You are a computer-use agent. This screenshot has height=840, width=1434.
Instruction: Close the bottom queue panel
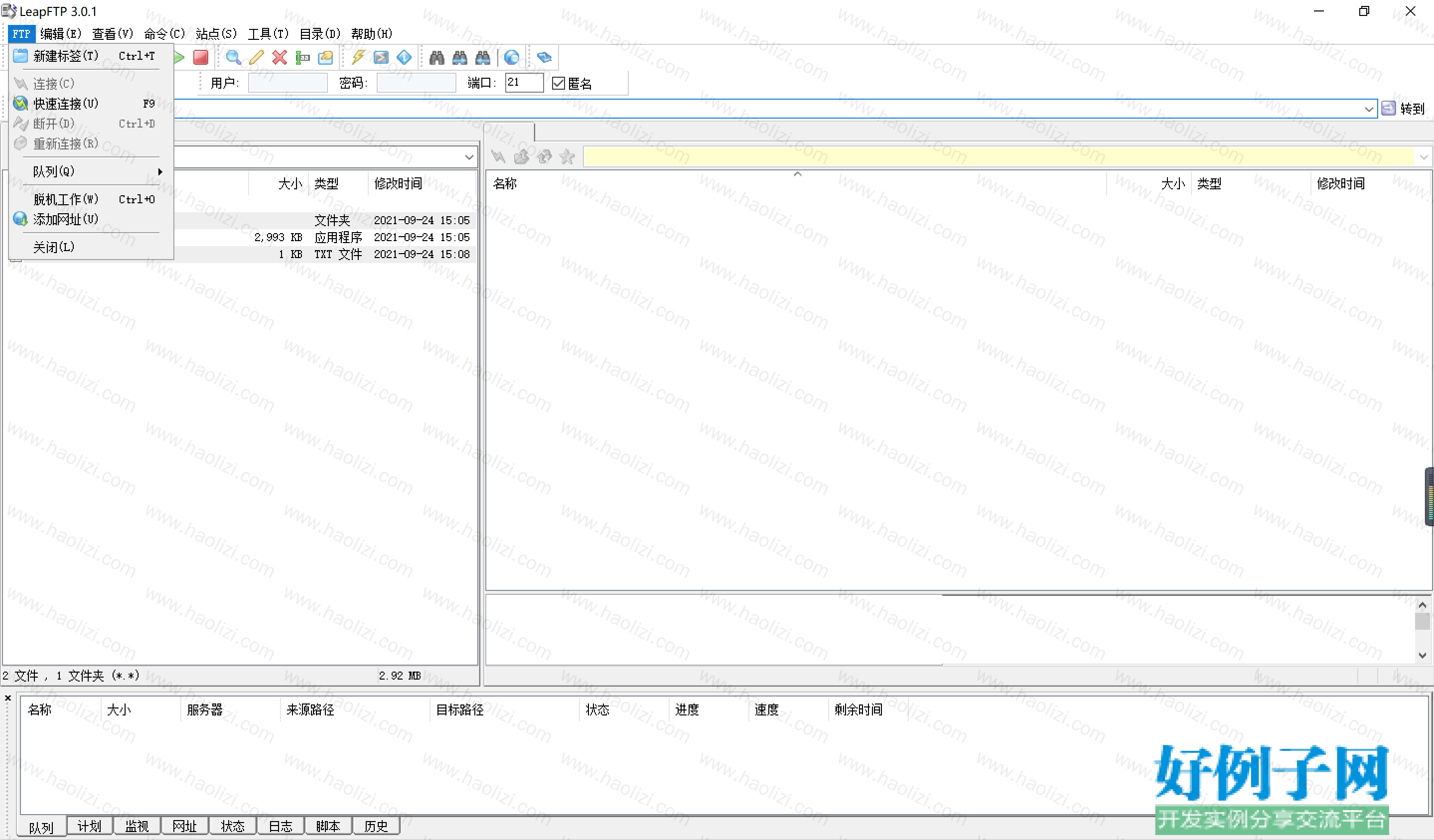[8, 698]
